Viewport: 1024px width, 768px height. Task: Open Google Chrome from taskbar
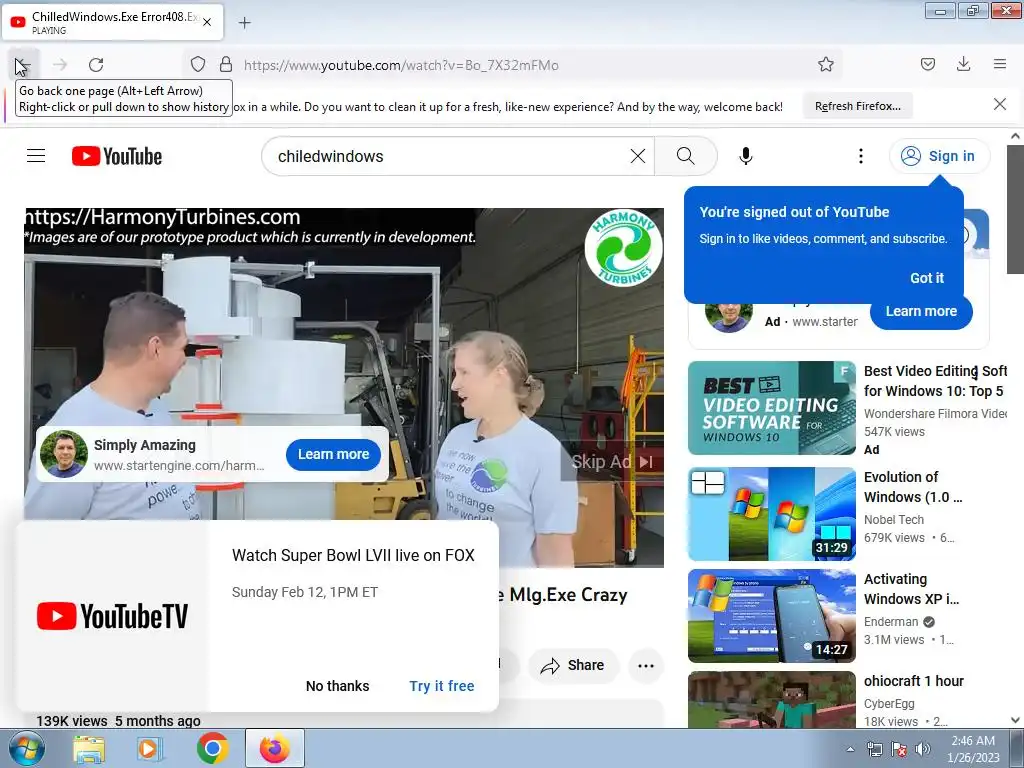pyautogui.click(x=213, y=748)
